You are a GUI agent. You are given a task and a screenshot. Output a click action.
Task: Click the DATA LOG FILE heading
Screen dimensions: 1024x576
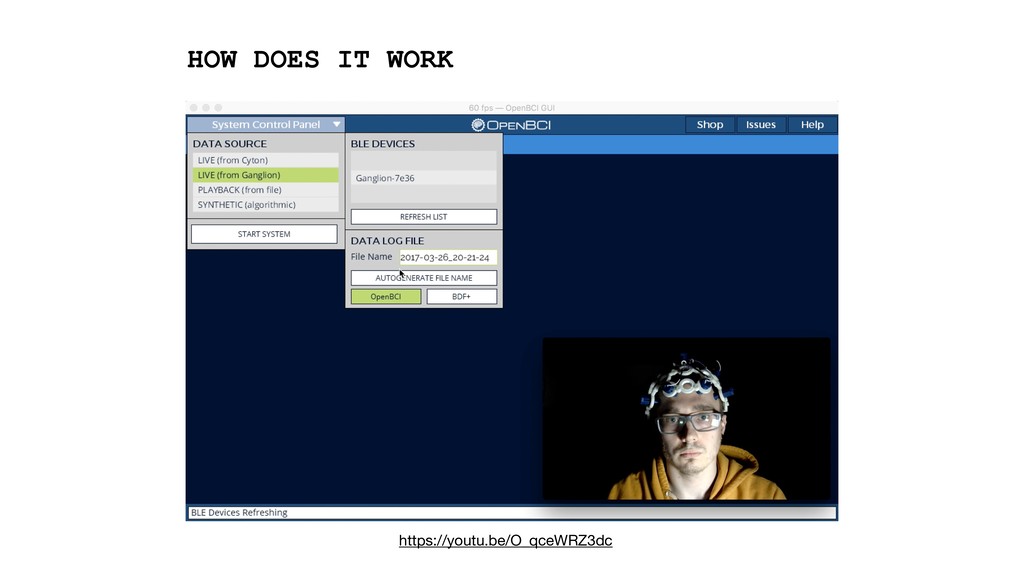click(387, 241)
